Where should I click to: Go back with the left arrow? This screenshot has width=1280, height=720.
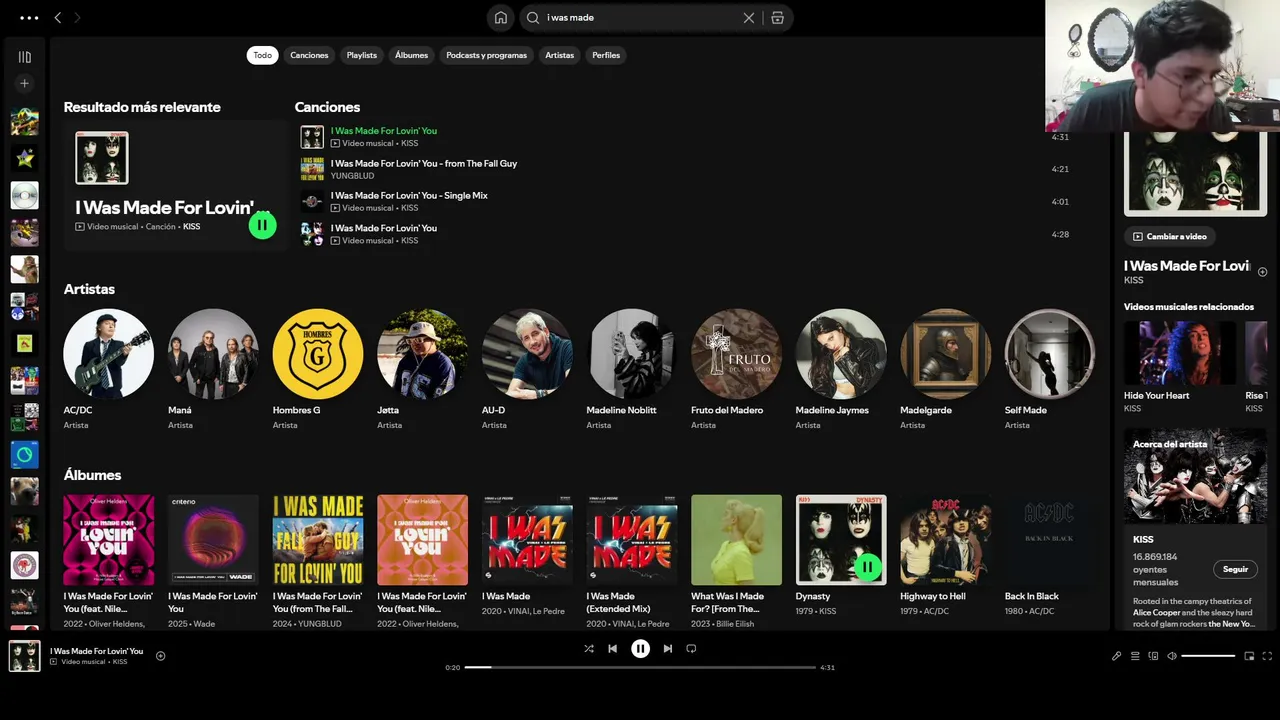(x=58, y=18)
